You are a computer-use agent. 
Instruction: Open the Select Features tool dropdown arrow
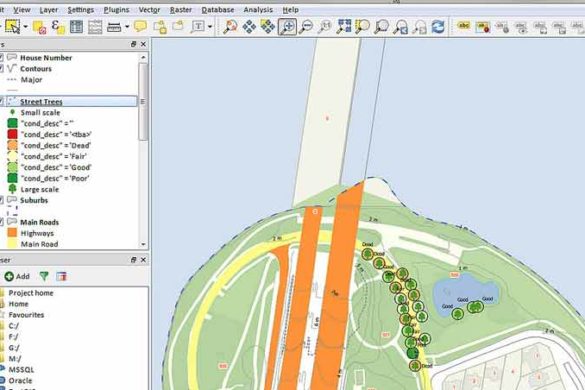(x=25, y=27)
